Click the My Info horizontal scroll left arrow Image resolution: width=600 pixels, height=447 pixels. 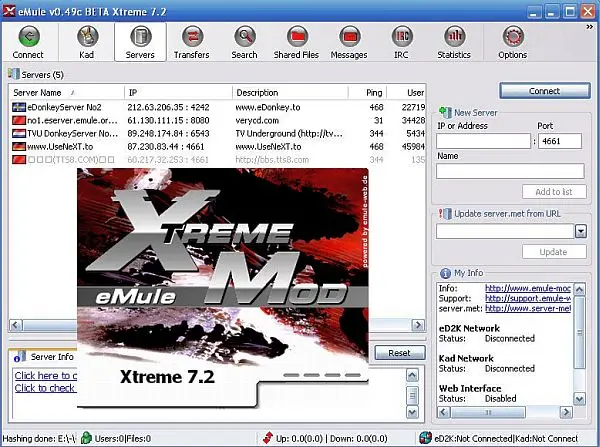[x=444, y=412]
